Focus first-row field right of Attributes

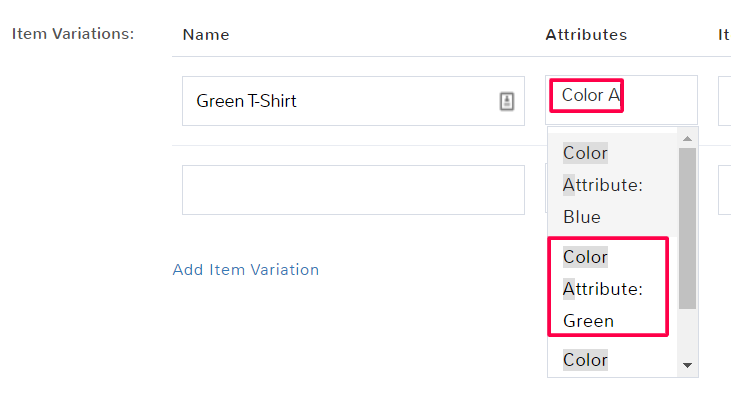[x=725, y=101]
